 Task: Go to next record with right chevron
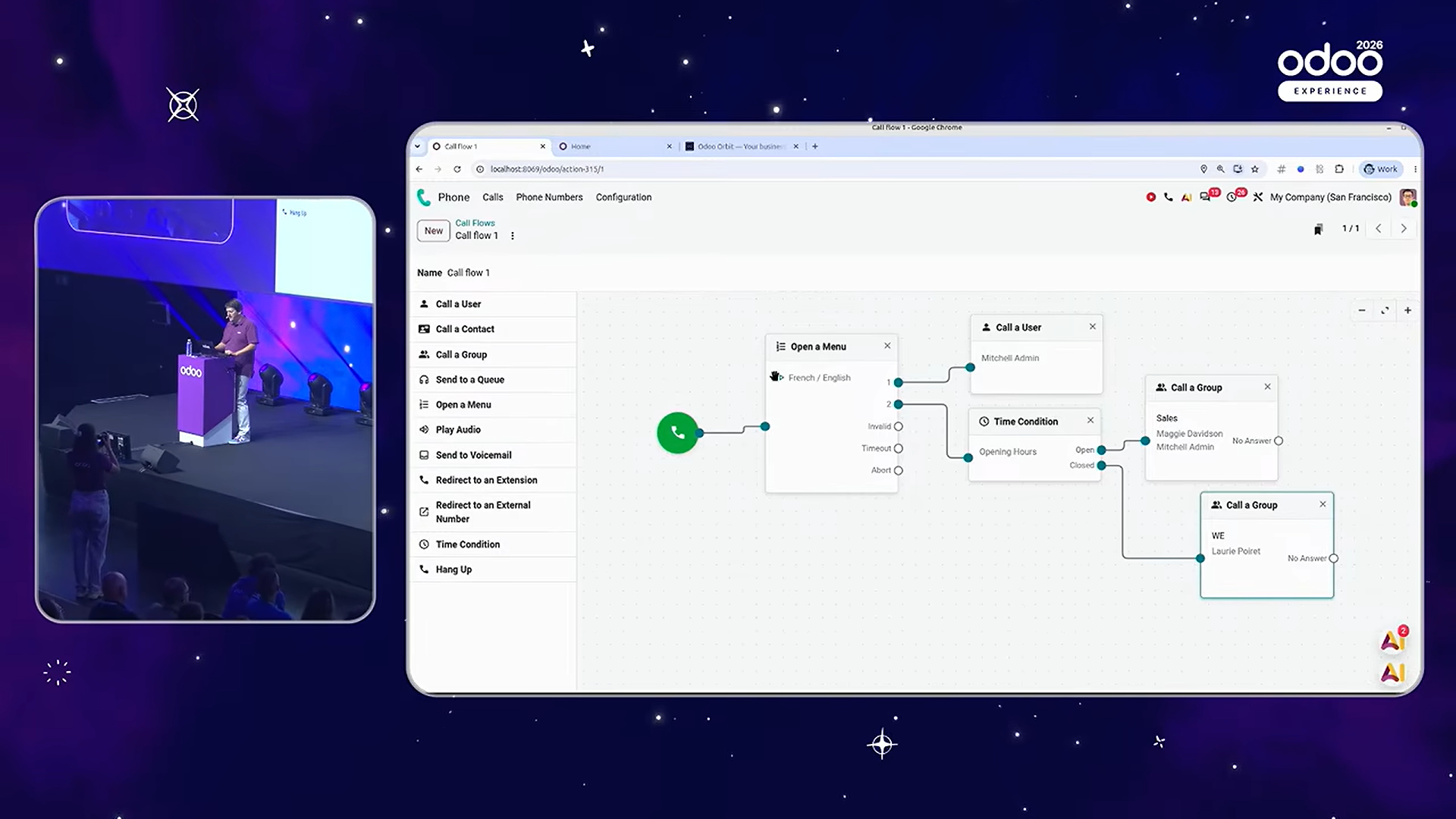tap(1404, 228)
